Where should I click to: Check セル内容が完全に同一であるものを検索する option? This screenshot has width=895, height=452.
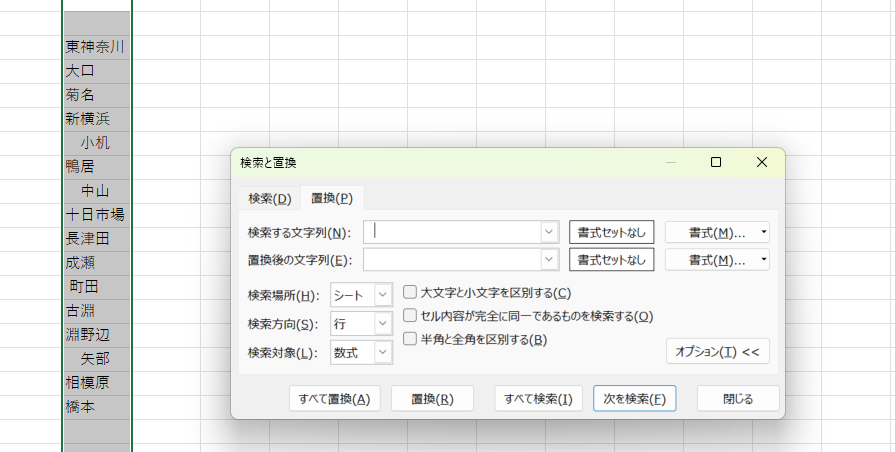pyautogui.click(x=410, y=316)
